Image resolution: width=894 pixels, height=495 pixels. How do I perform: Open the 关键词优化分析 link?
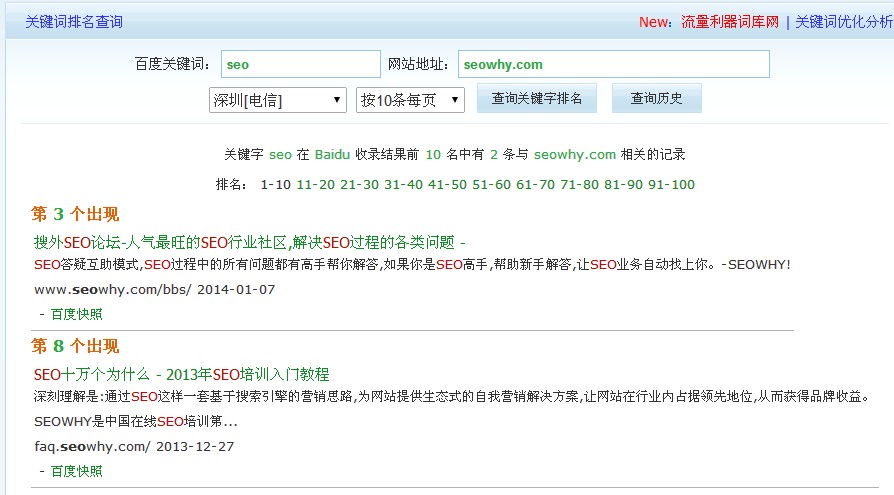[x=844, y=22]
